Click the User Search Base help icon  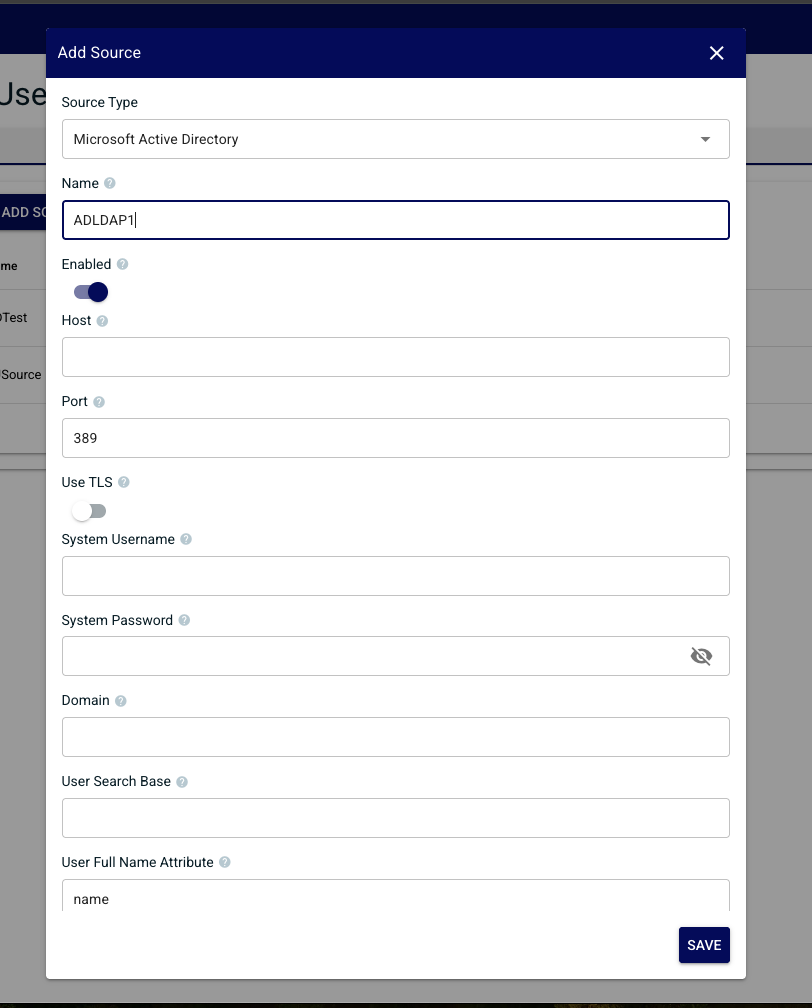182,782
